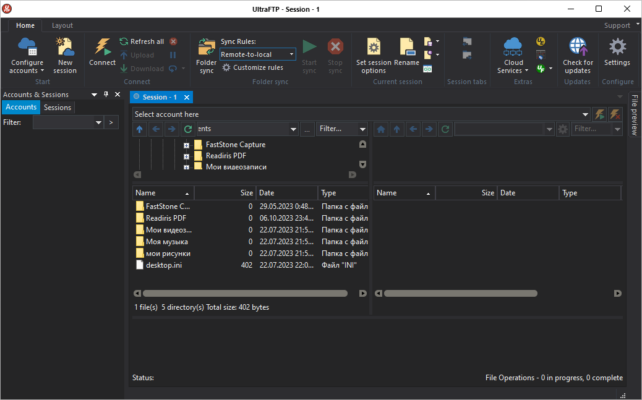This screenshot has height=400, width=642.
Task: Open Configure accounts in the ribbon
Action: pyautogui.click(x=27, y=55)
